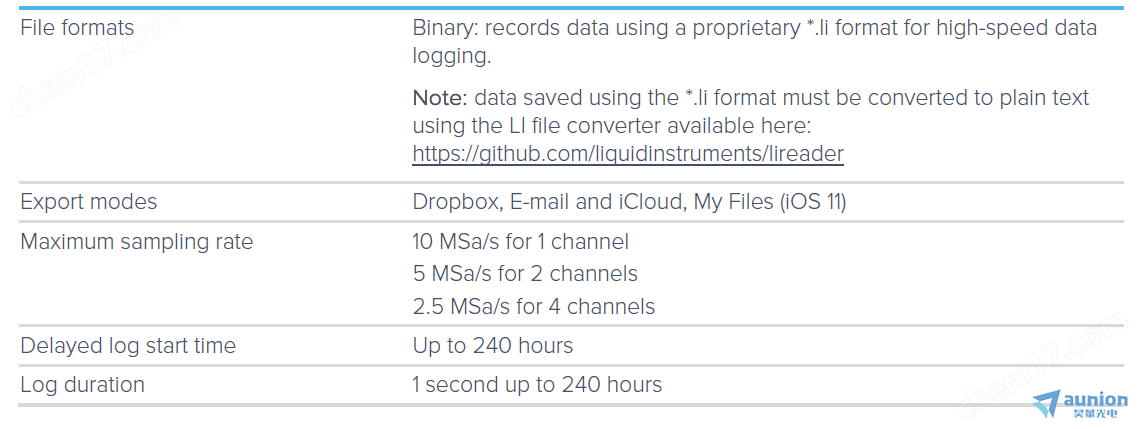Click the bold Note text

pyautogui.click(x=438, y=97)
